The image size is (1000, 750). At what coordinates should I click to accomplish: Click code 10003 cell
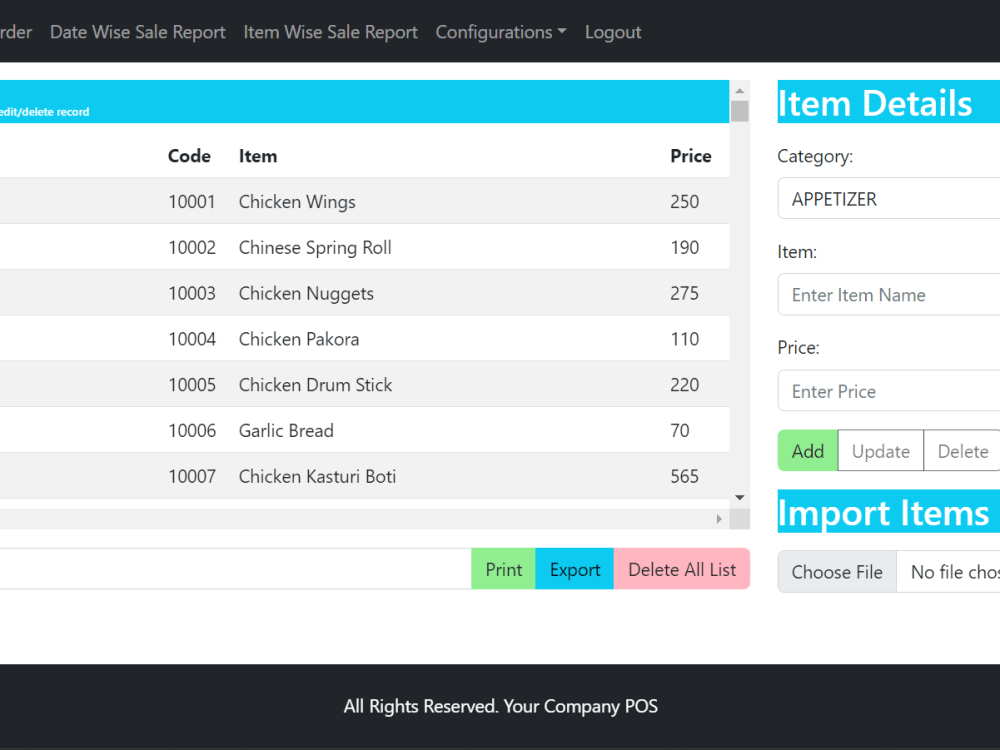(192, 293)
